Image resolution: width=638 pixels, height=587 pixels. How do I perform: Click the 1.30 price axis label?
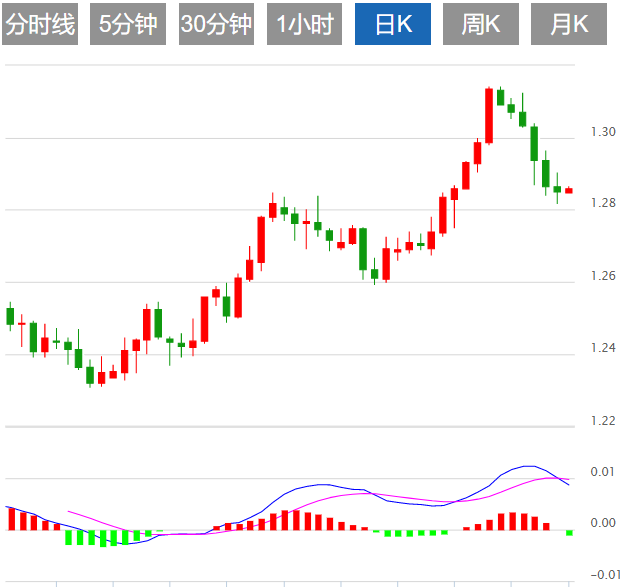603,132
